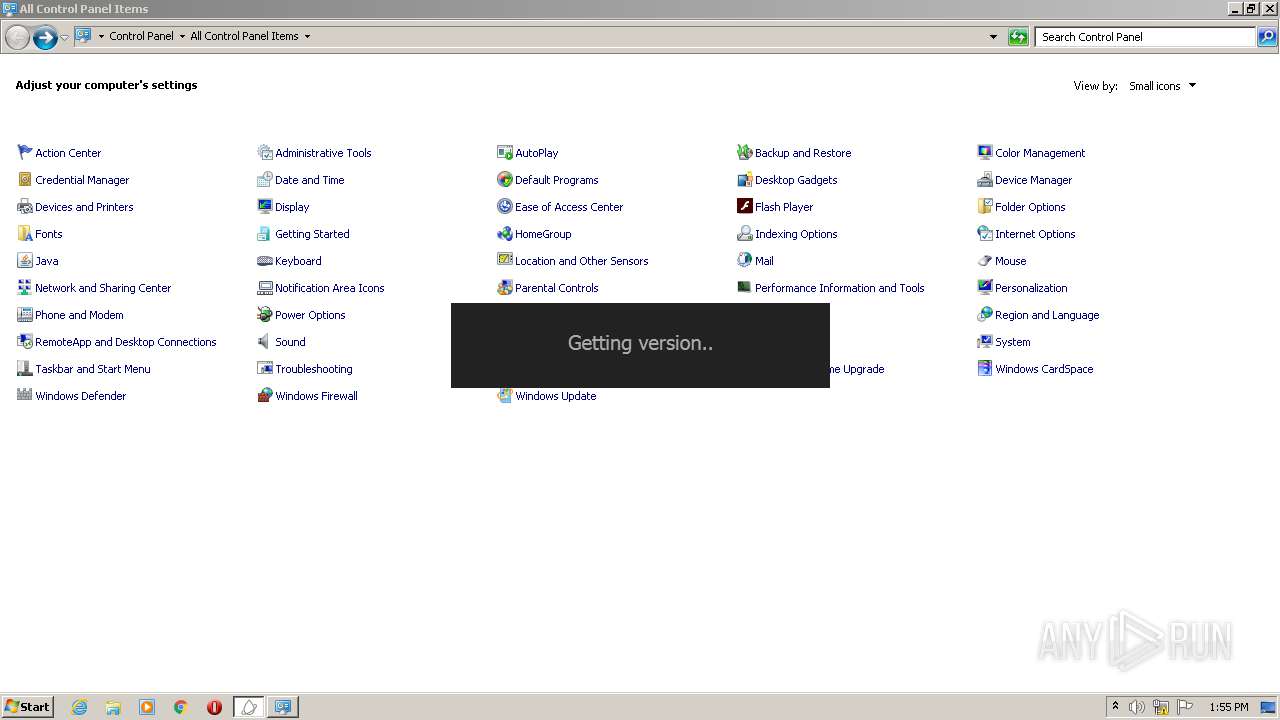
Task: Open the Fonts folder icon
Action: pyautogui.click(x=25, y=234)
